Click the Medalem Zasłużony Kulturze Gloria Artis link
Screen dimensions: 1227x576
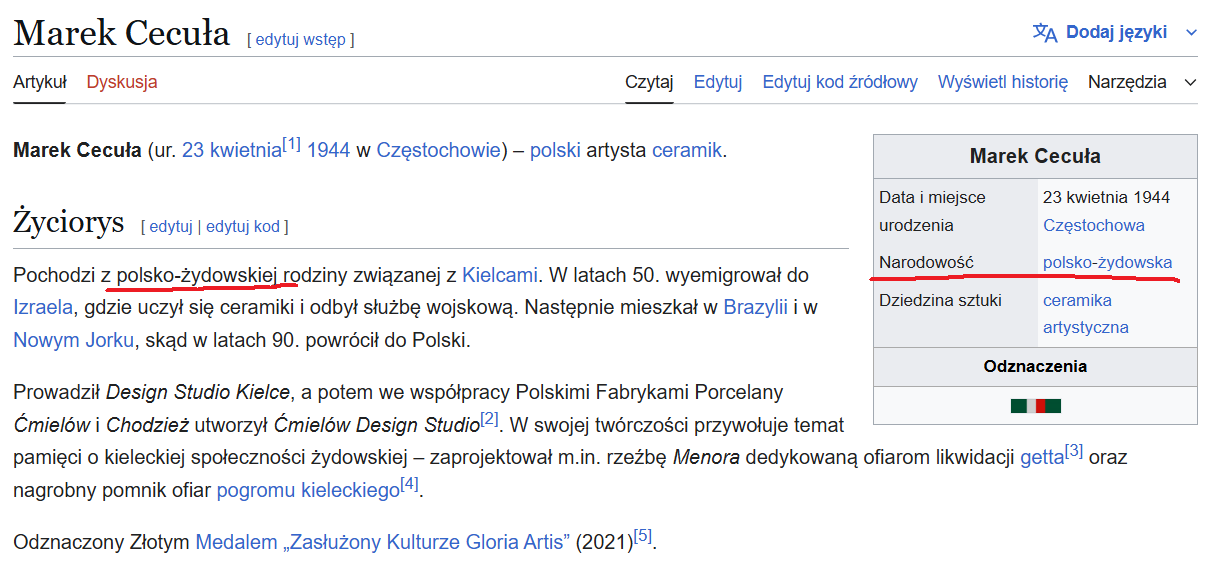pyautogui.click(x=382, y=543)
